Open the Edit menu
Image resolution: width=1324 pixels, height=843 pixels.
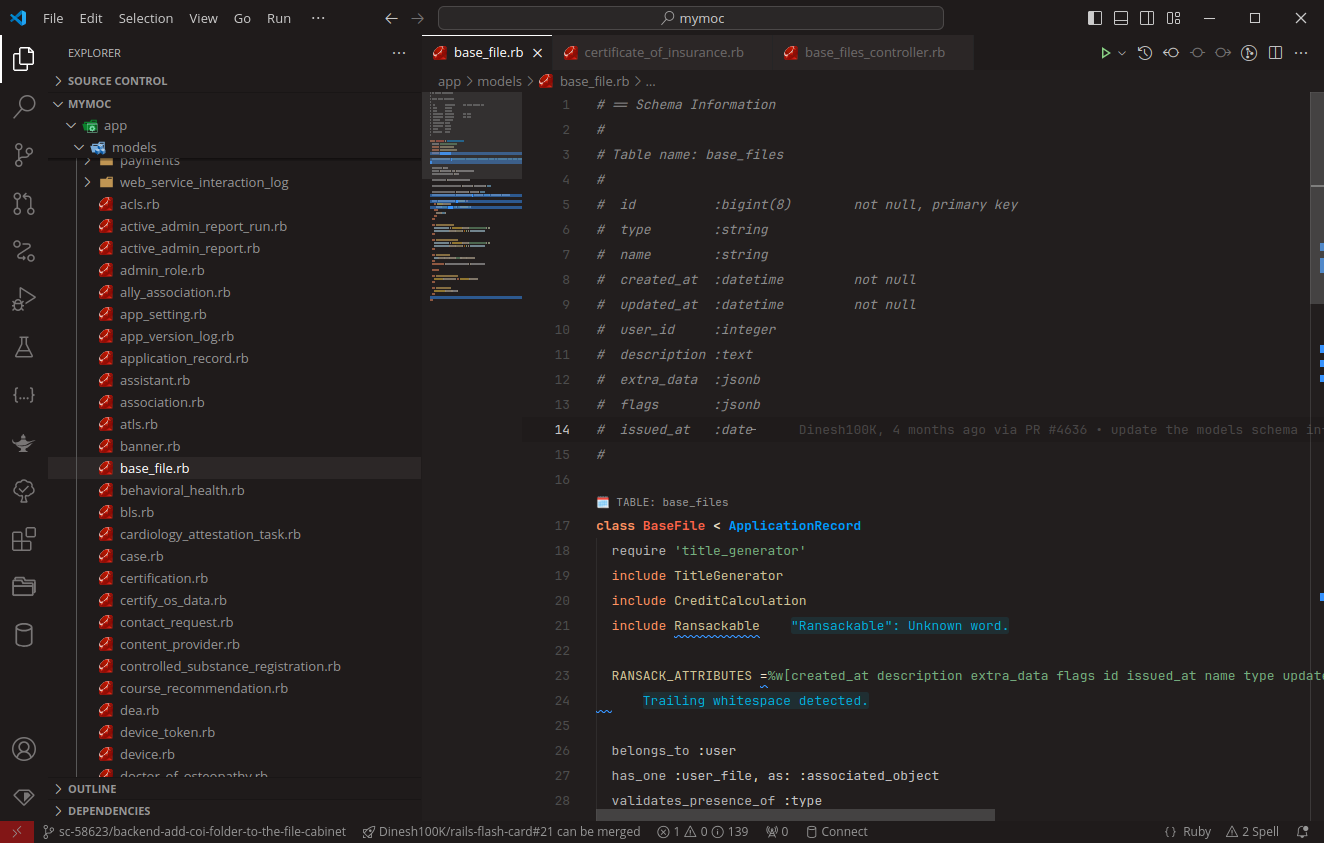click(91, 18)
